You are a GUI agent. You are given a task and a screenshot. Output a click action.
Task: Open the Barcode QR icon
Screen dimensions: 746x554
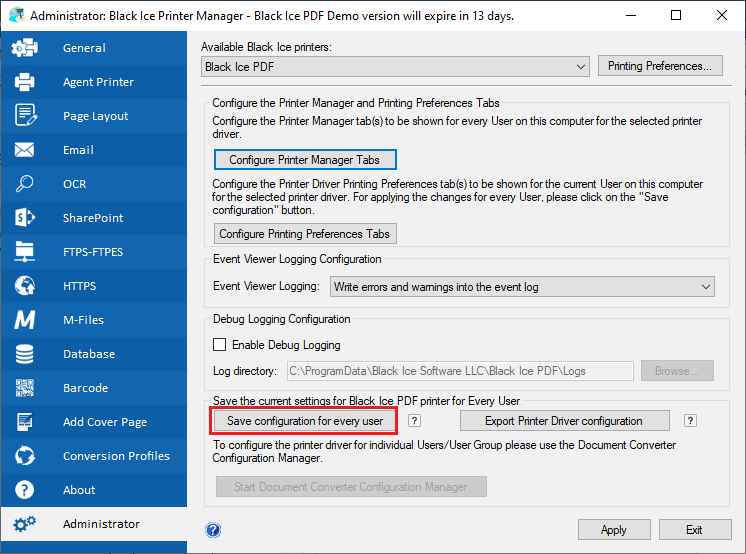click(x=25, y=388)
